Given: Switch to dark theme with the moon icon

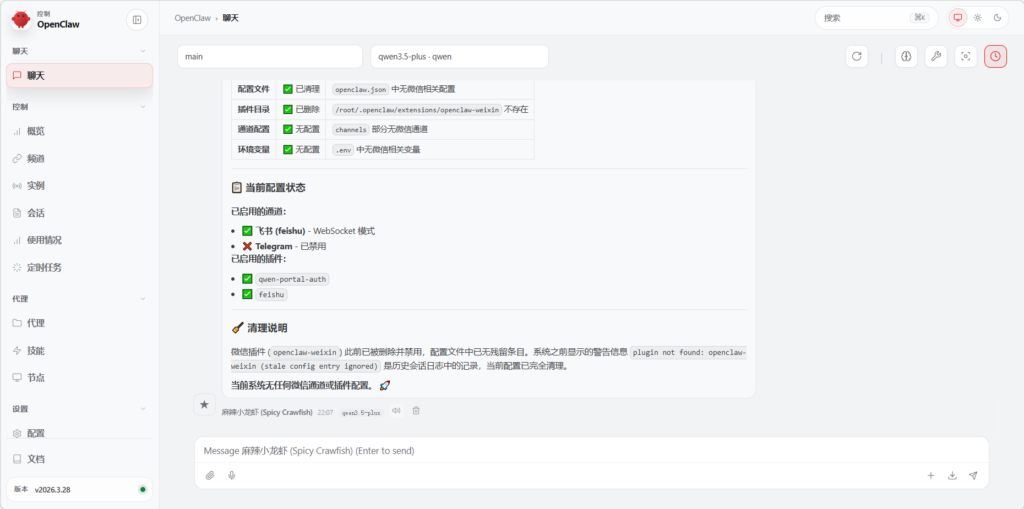Looking at the screenshot, I should pyautogui.click(x=997, y=18).
